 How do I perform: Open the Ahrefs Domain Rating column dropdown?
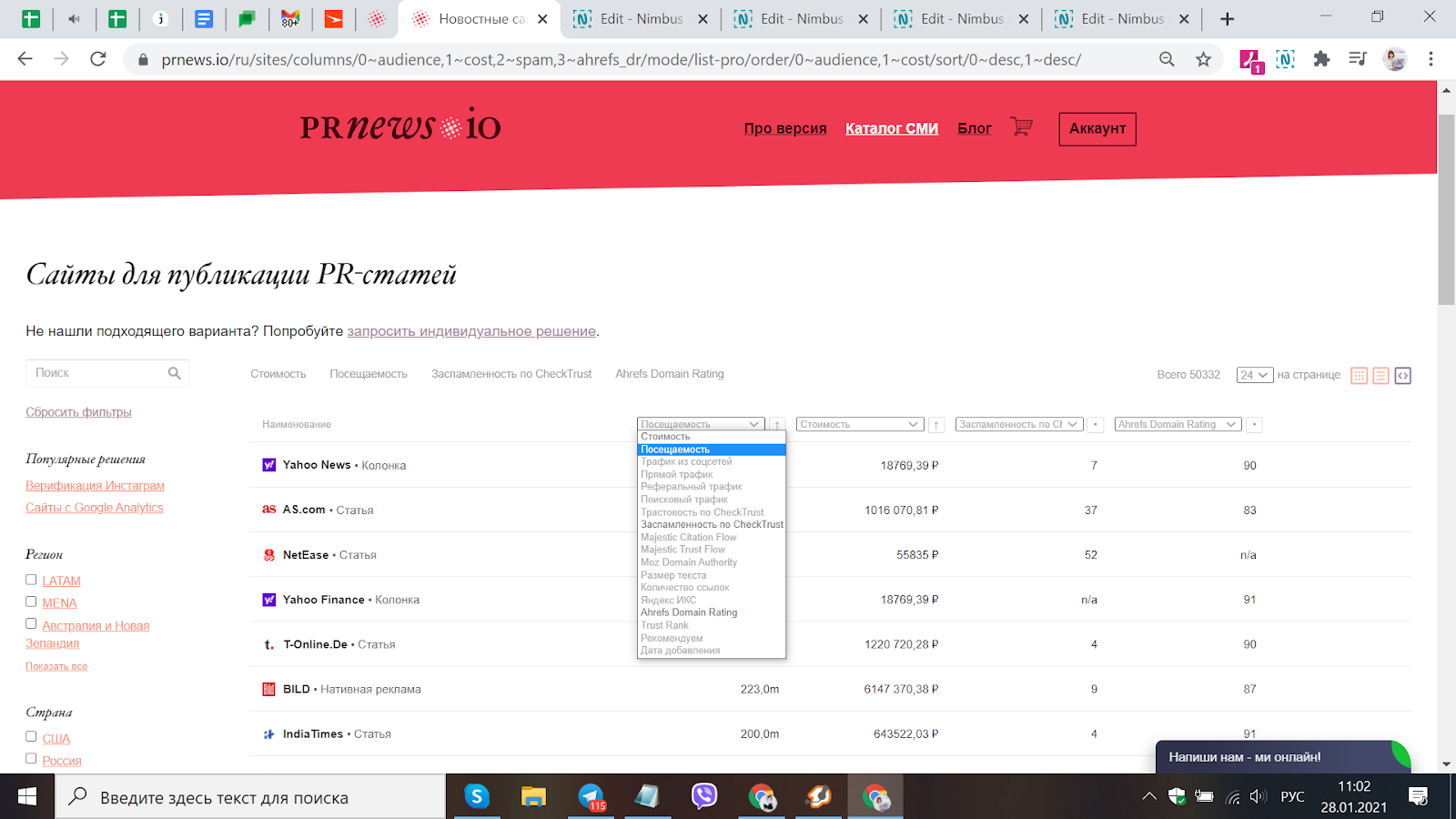click(x=1178, y=425)
